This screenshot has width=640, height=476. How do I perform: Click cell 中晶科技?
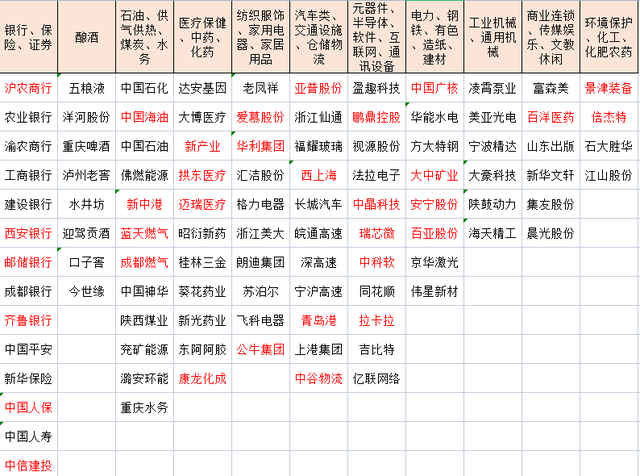376,204
